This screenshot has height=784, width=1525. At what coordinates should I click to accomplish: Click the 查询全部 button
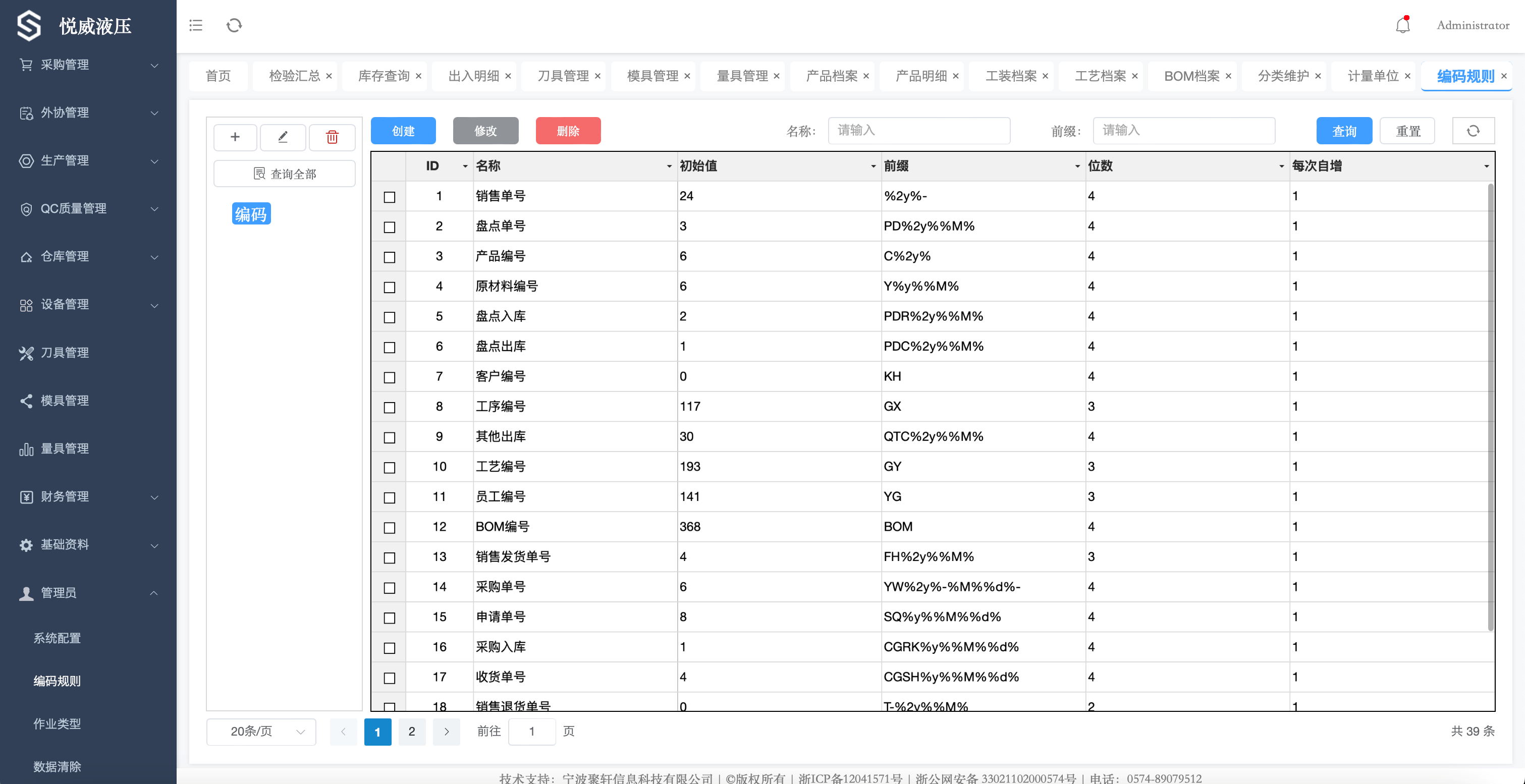pyautogui.click(x=284, y=174)
